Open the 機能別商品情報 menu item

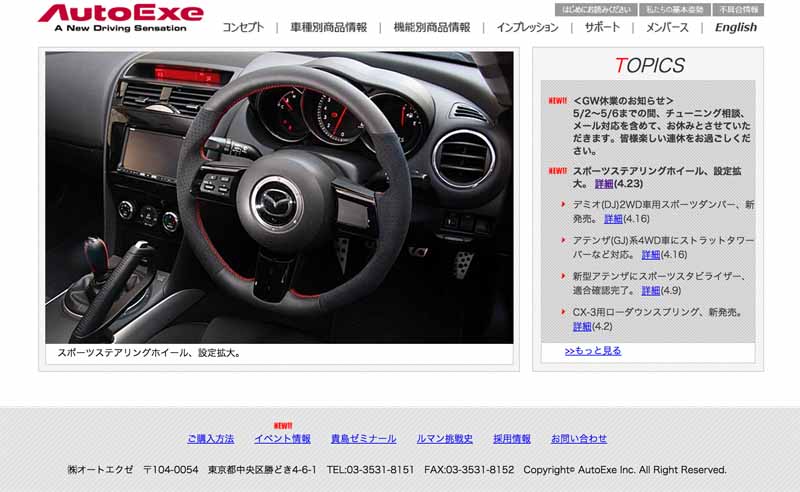coord(432,27)
